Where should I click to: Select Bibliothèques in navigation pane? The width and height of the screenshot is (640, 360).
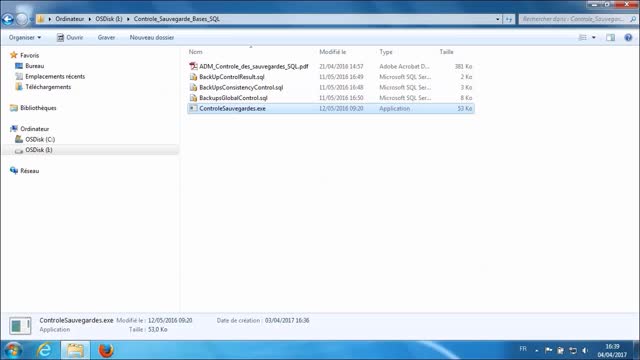(38, 108)
